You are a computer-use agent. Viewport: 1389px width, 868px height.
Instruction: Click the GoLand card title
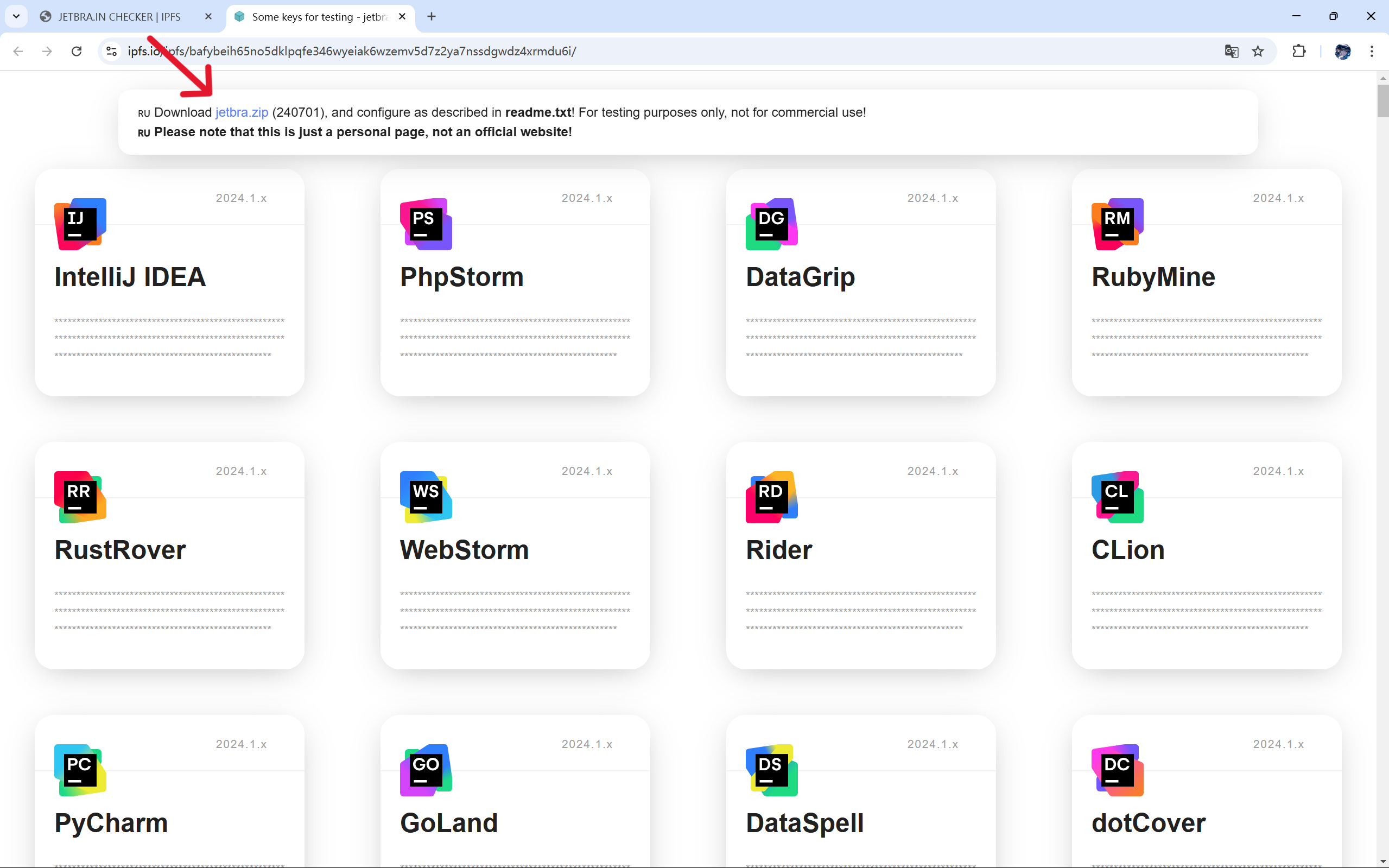coord(449,823)
